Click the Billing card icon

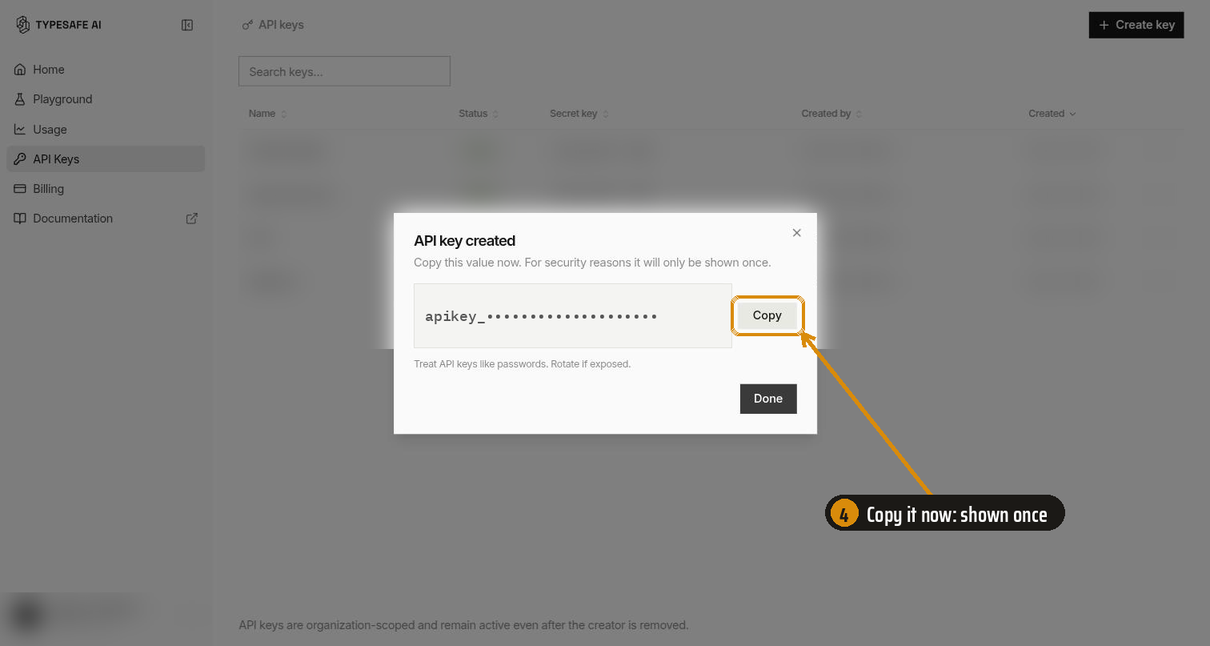(20, 188)
